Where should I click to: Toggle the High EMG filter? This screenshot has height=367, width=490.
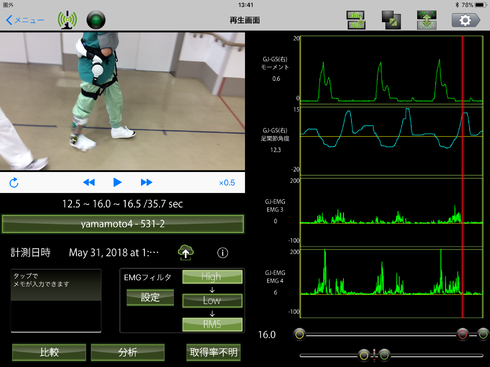[x=212, y=277]
